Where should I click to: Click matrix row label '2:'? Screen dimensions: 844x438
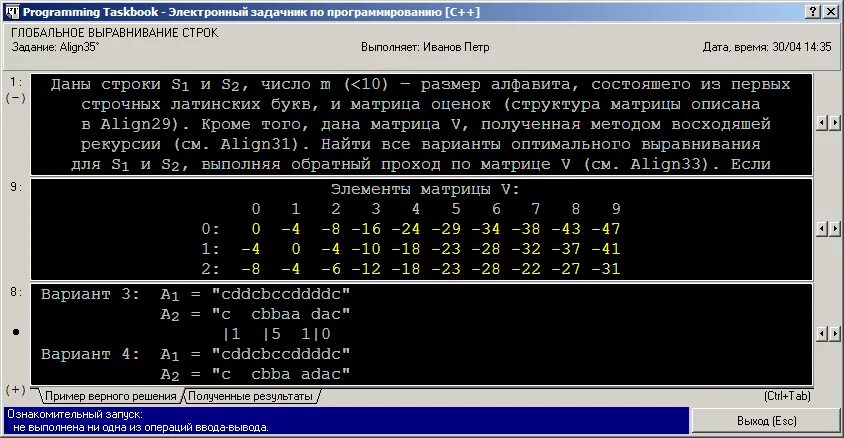210,269
